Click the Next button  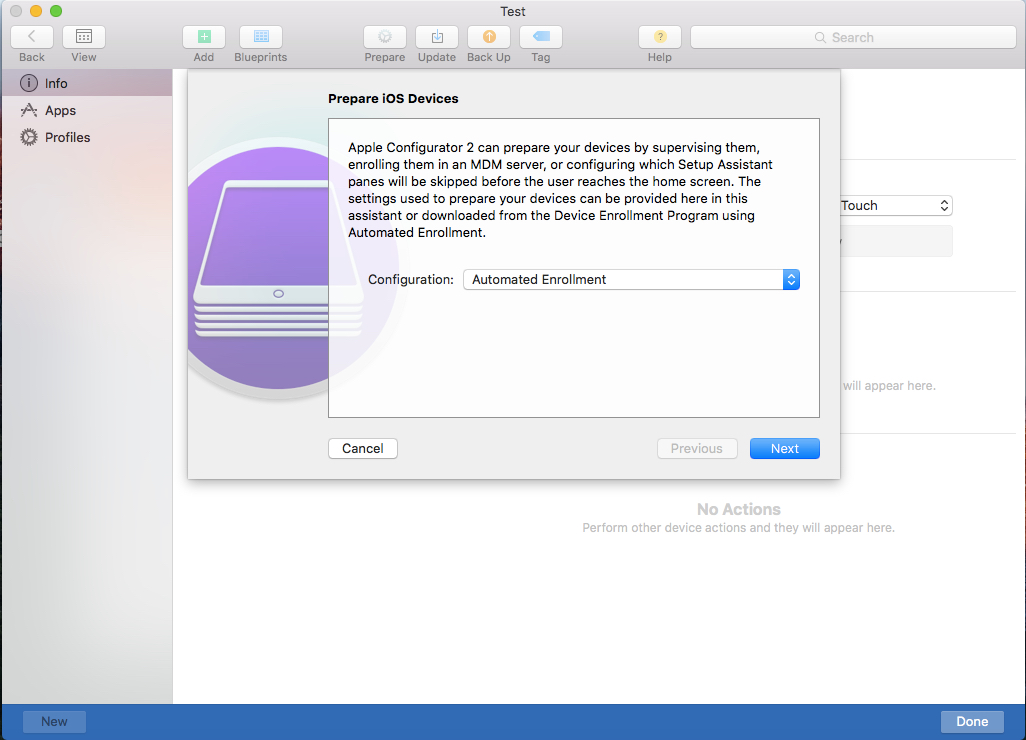tap(784, 449)
